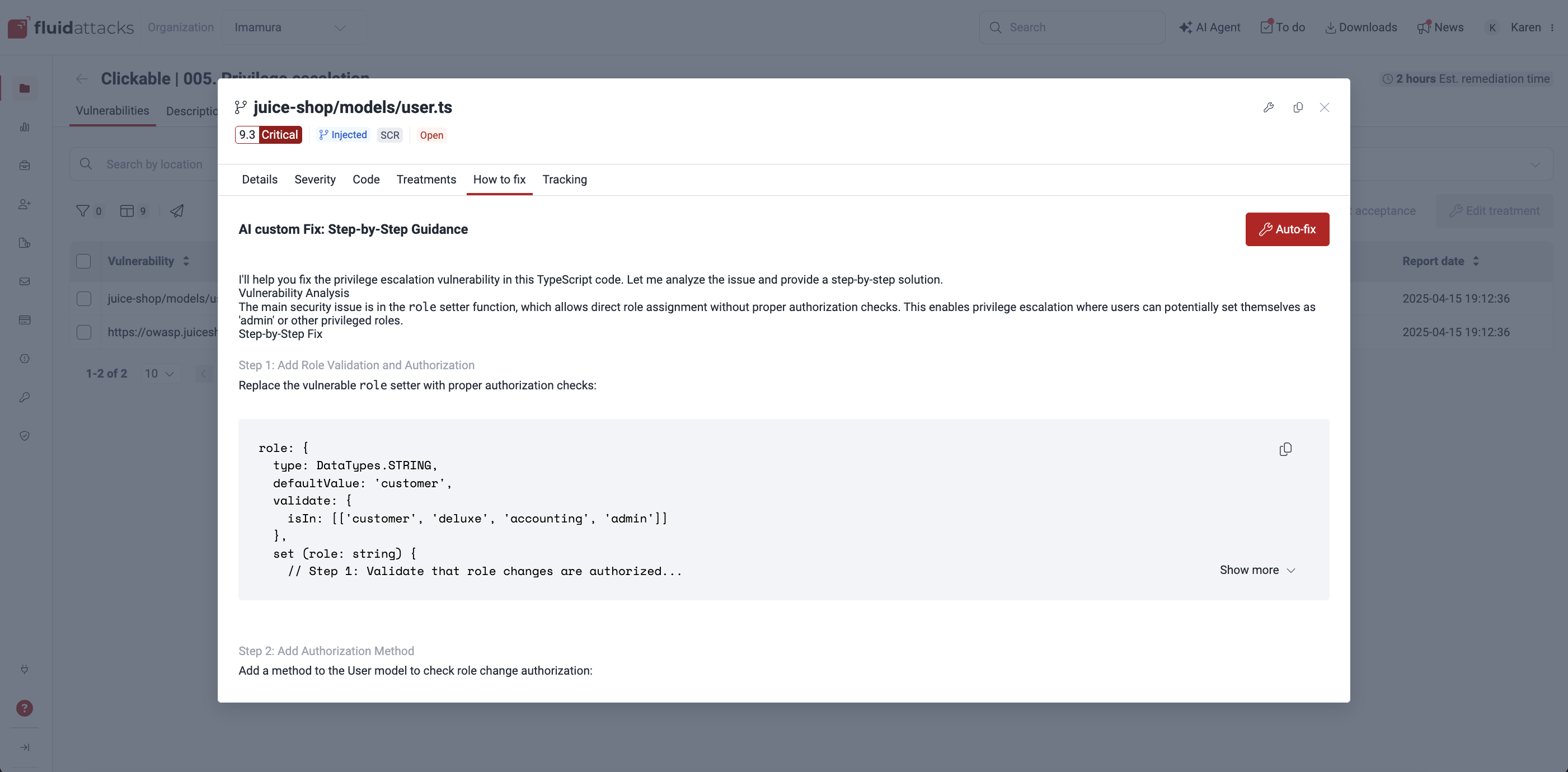Select the credentials key icon in sidebar
Screen dimensions: 1568x772
[25, 397]
